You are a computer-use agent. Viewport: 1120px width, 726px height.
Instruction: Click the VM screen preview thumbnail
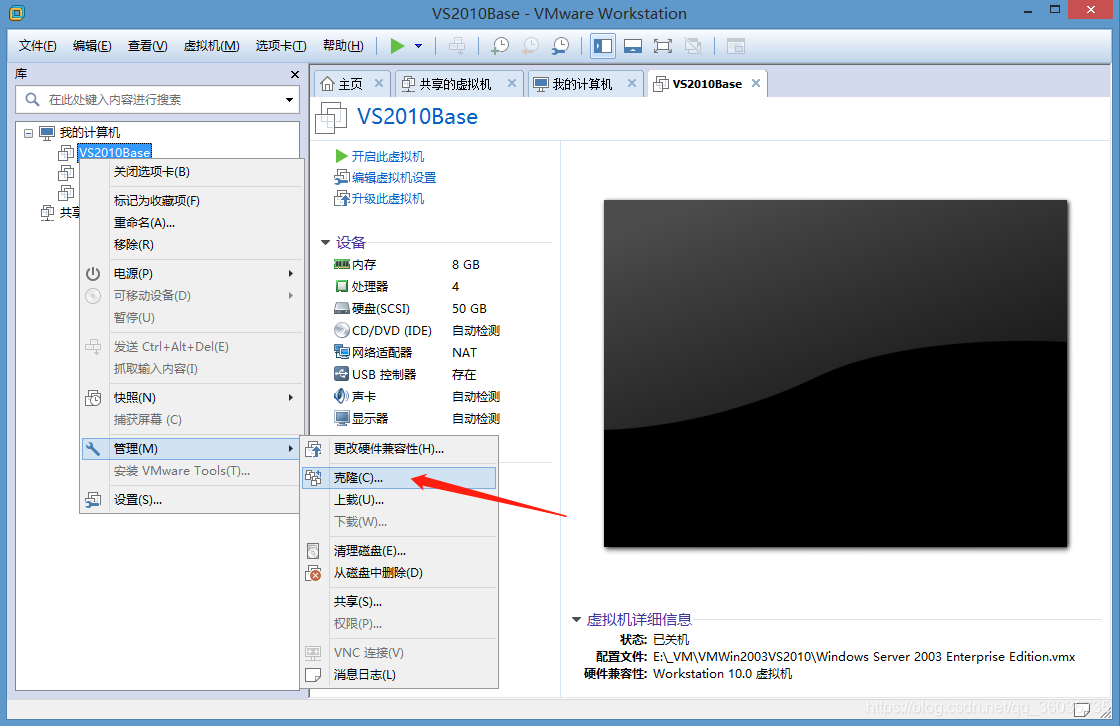click(836, 374)
